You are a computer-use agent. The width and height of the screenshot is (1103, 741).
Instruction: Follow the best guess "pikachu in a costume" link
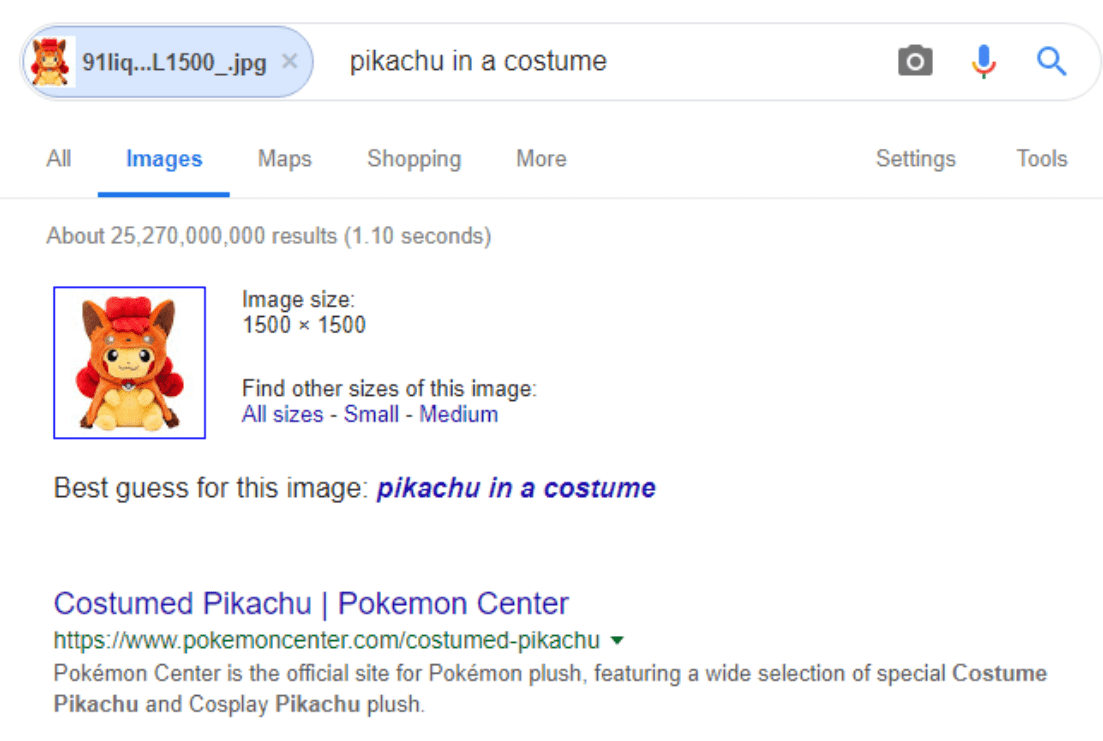click(516, 489)
